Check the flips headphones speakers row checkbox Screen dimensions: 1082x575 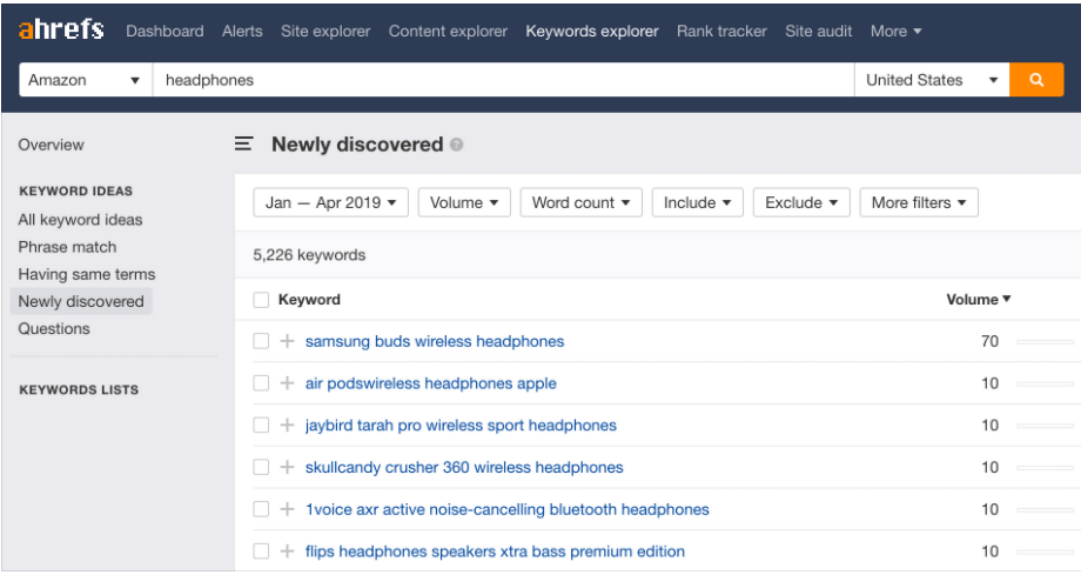click(261, 552)
